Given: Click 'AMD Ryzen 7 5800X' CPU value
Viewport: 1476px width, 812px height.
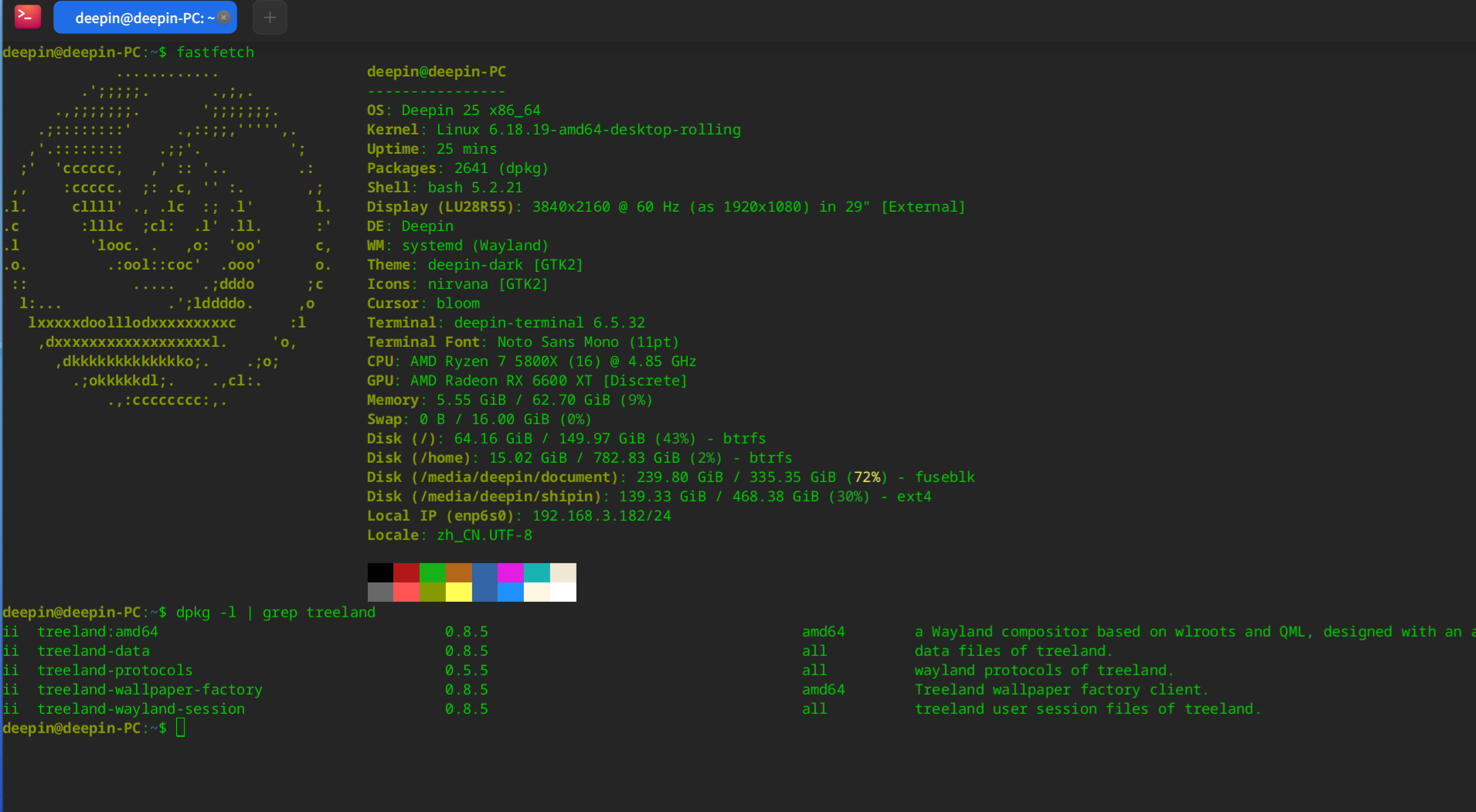Looking at the screenshot, I should point(484,362).
